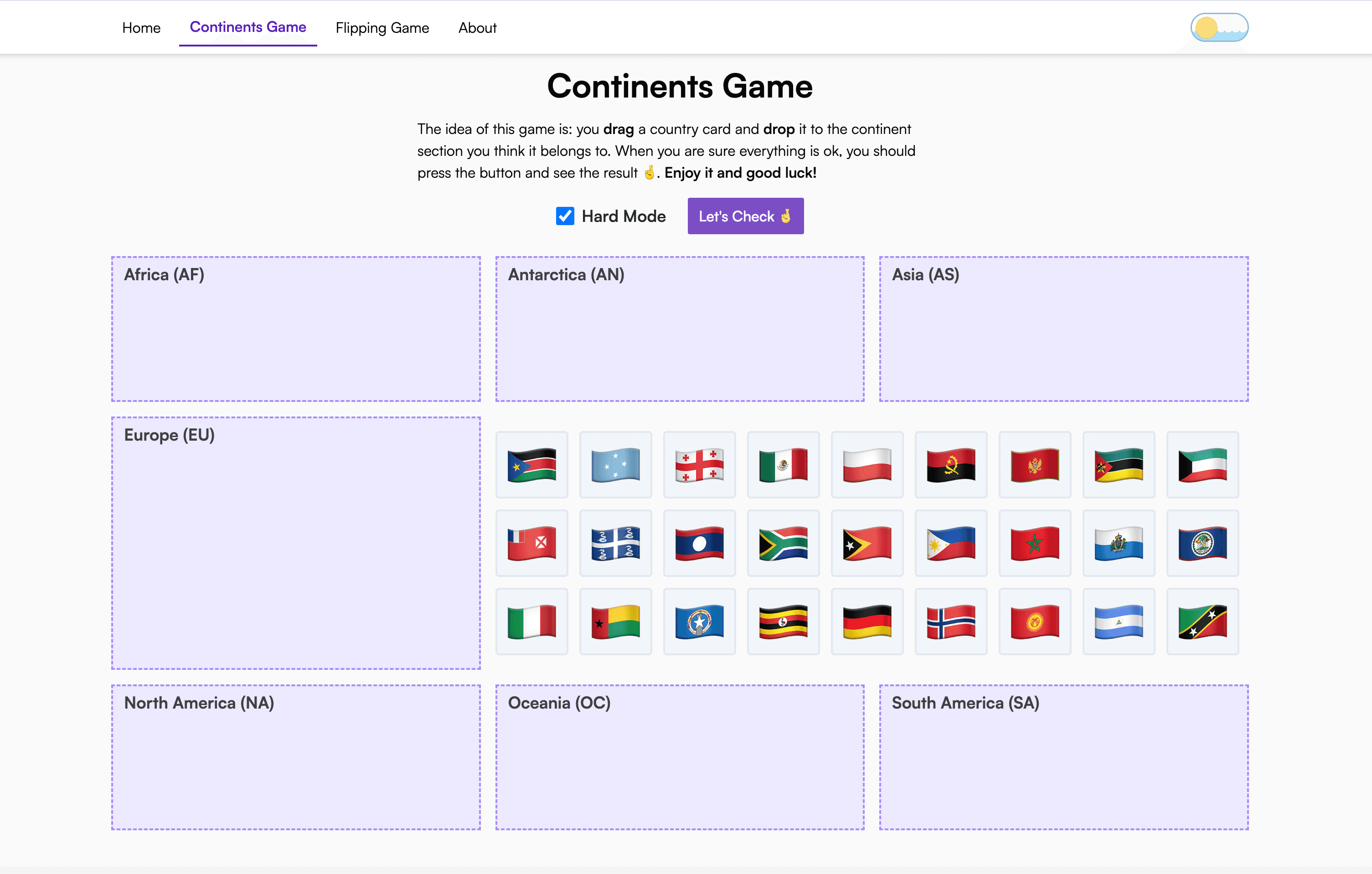Click the Italy flag card
This screenshot has width=1372, height=874.
531,621
